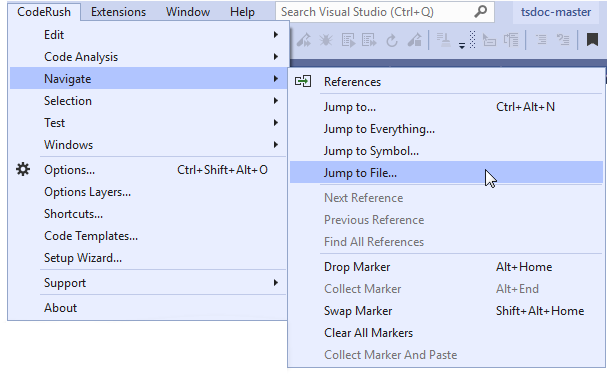The width and height of the screenshot is (607, 376).
Task: Open the Help menu
Action: pyautogui.click(x=242, y=12)
